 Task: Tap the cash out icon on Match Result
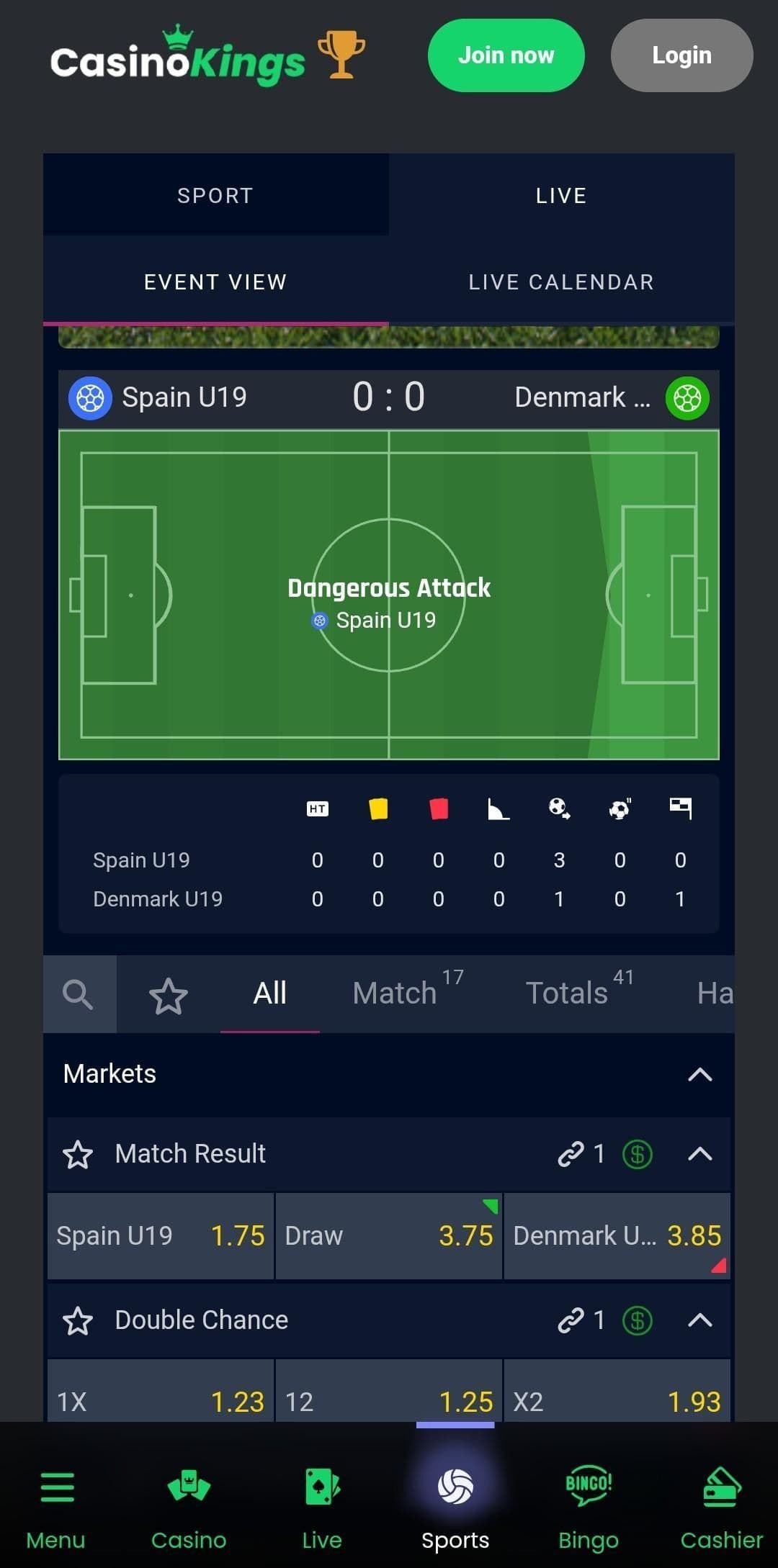637,1154
